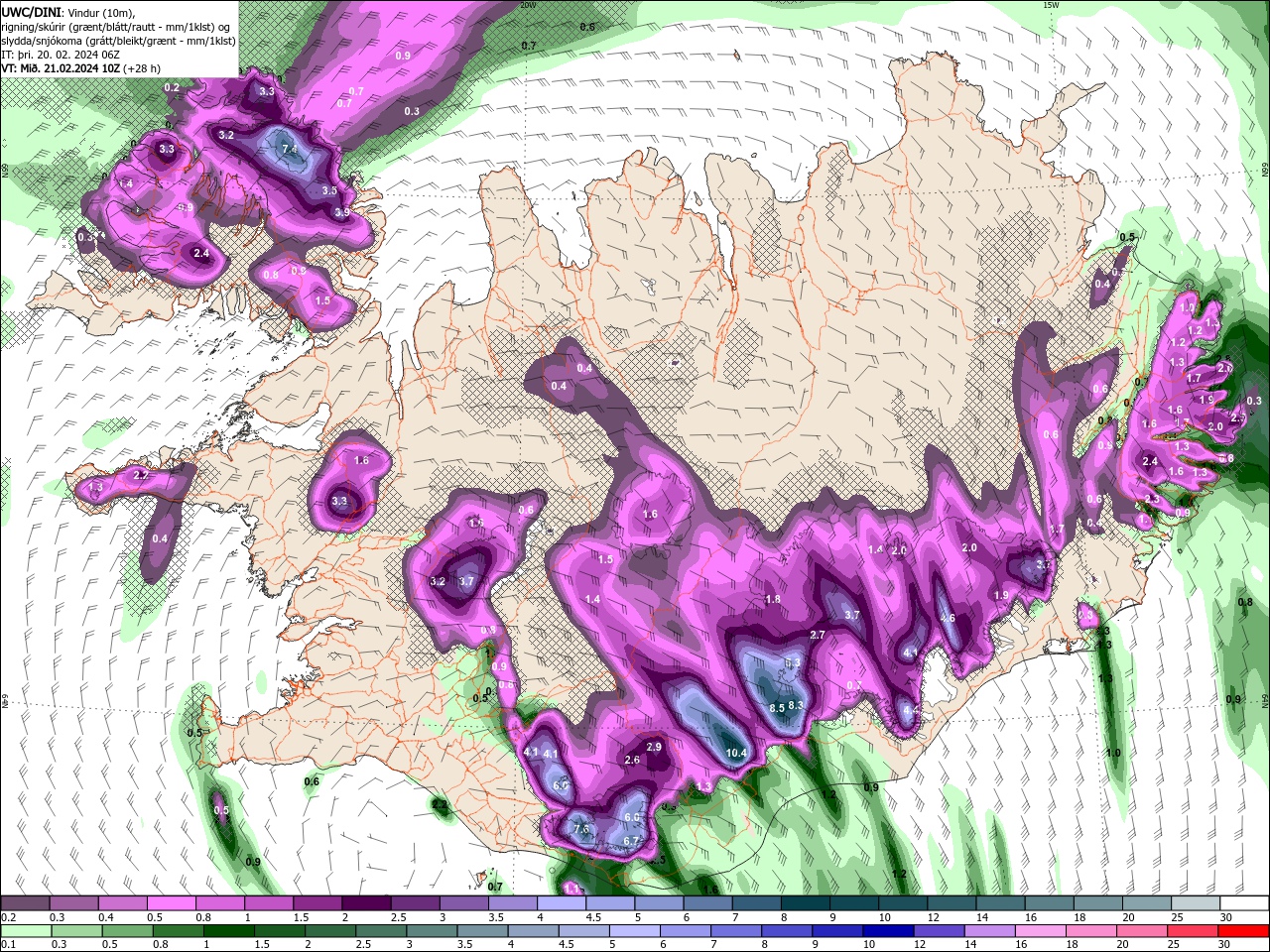Pick the top-row legend swatch at 20, grey
Screen dimensions: 1270x952
(1147, 903)
